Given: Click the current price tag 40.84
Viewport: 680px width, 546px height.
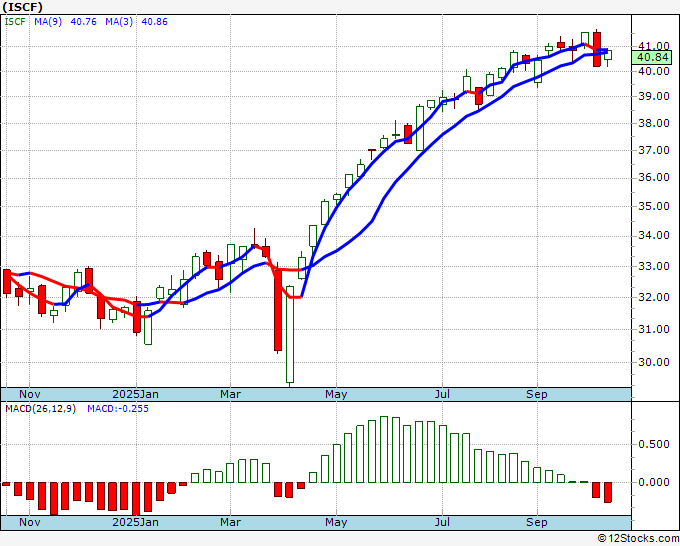Looking at the screenshot, I should [x=652, y=57].
